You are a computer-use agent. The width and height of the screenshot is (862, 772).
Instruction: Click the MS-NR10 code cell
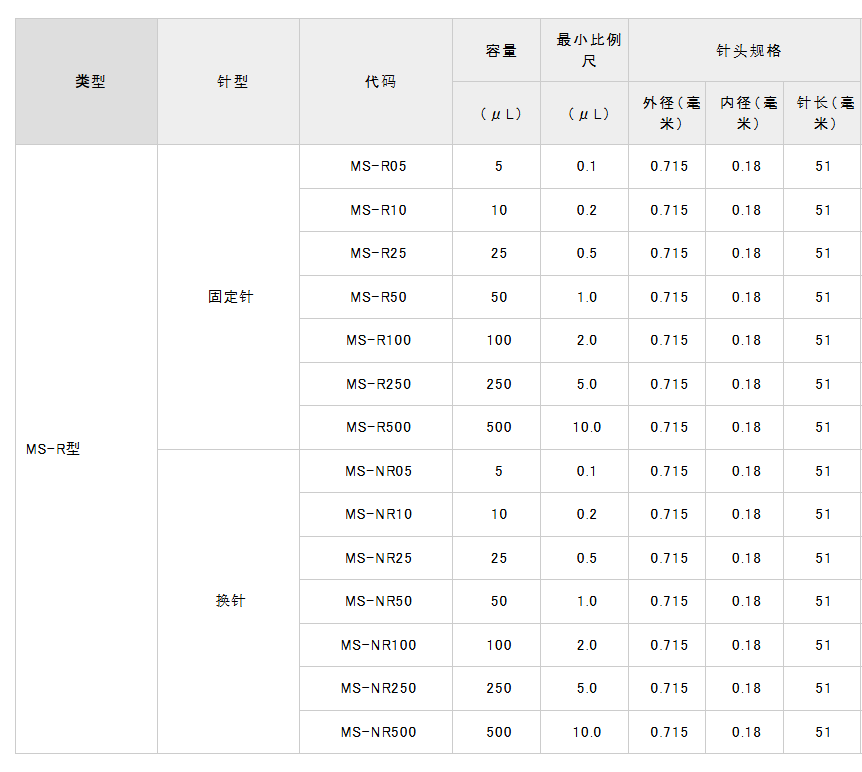pyautogui.click(x=378, y=515)
